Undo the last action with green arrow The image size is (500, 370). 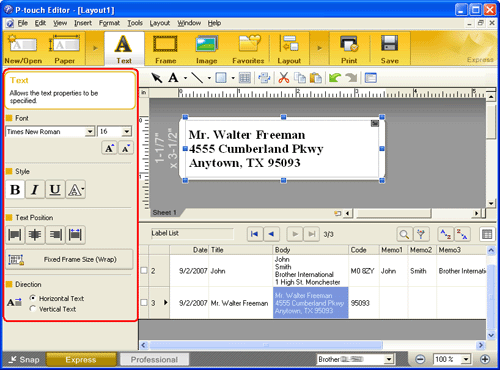tap(335, 78)
